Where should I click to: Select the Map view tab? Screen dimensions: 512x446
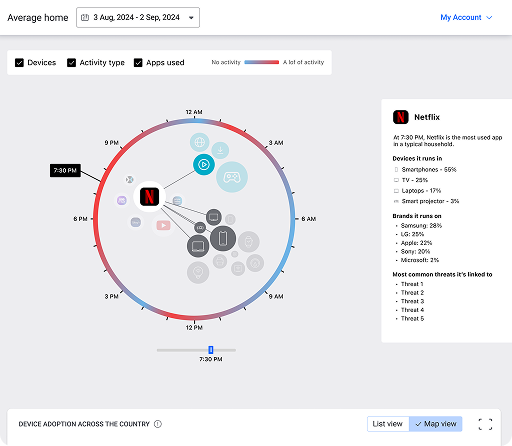436,424
